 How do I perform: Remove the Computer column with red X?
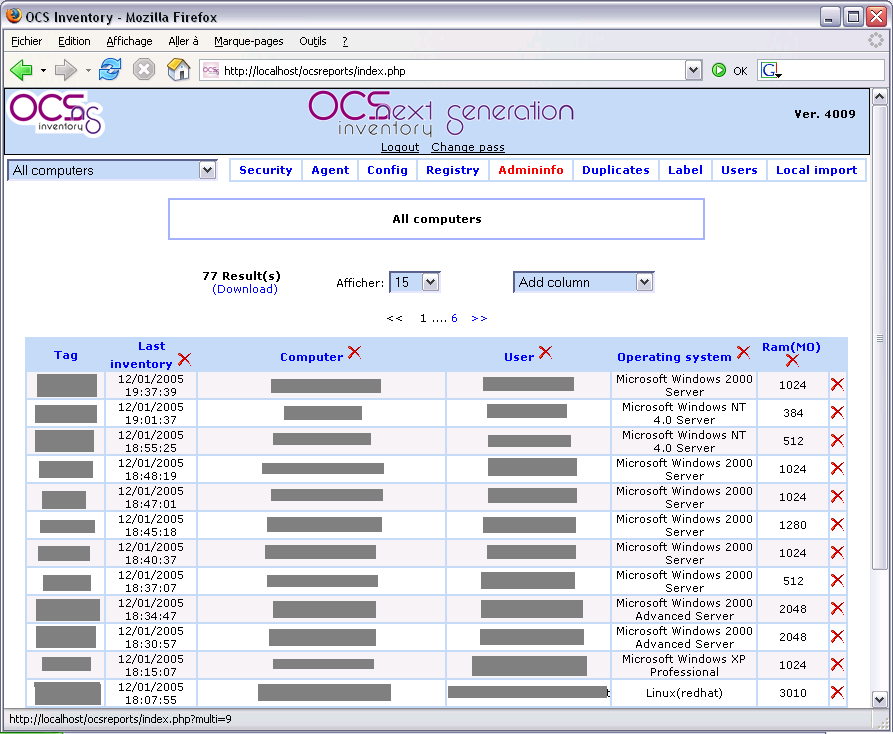(x=354, y=352)
